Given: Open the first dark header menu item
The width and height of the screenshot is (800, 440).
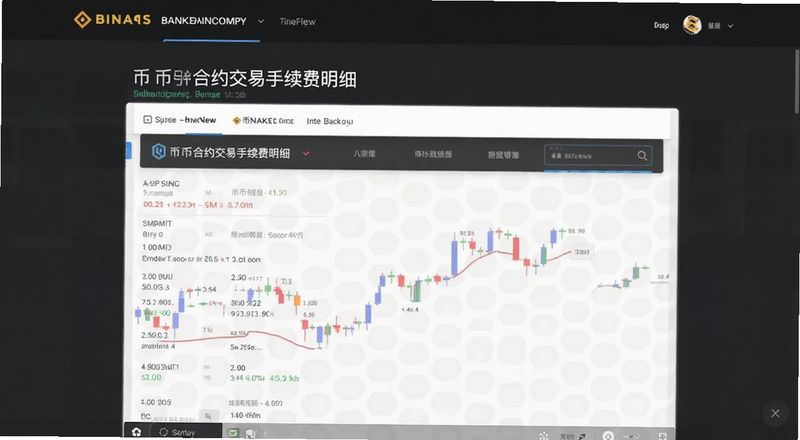Looking at the screenshot, I should point(364,154).
